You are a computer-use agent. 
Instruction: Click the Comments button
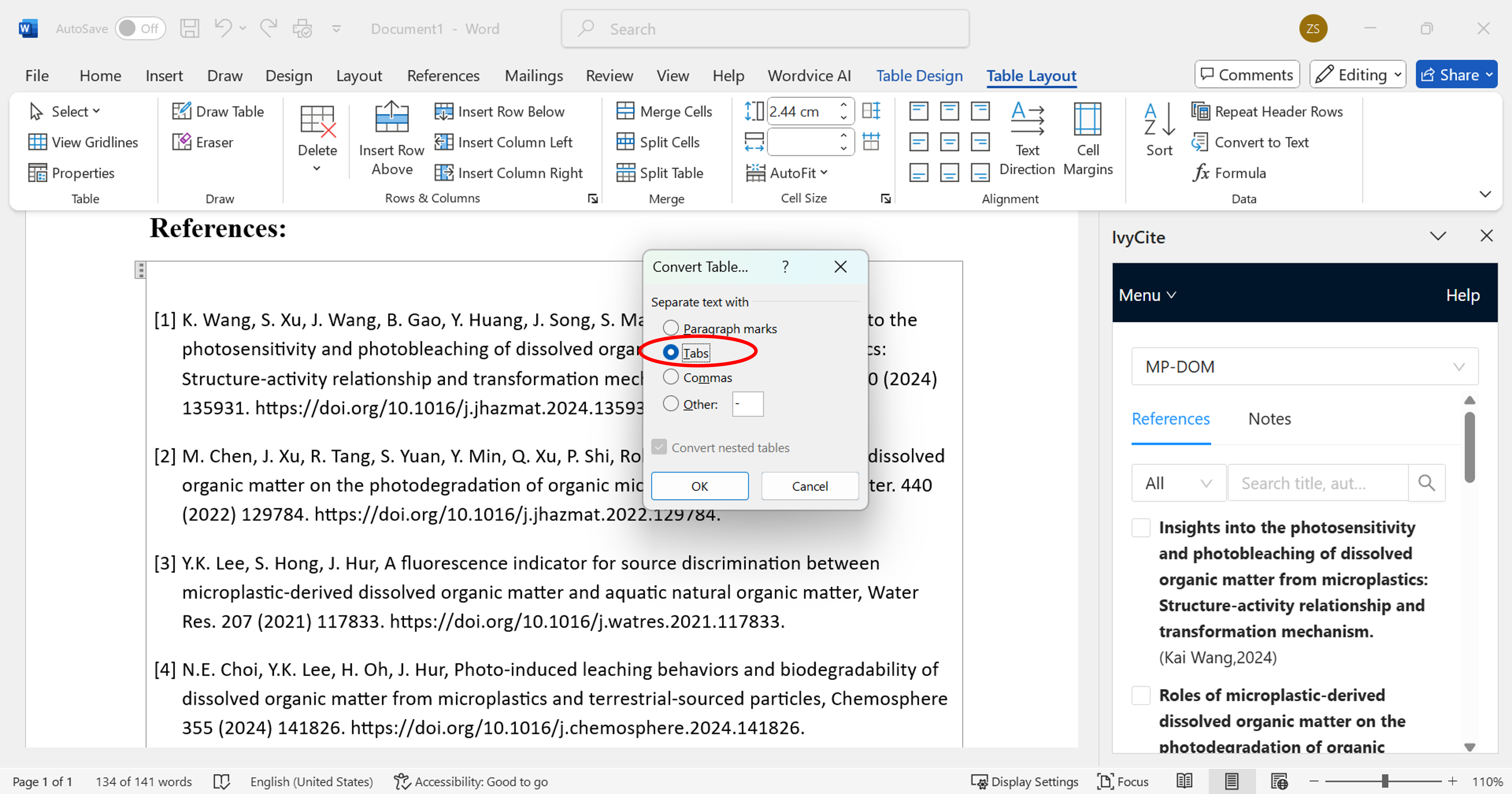click(1247, 75)
